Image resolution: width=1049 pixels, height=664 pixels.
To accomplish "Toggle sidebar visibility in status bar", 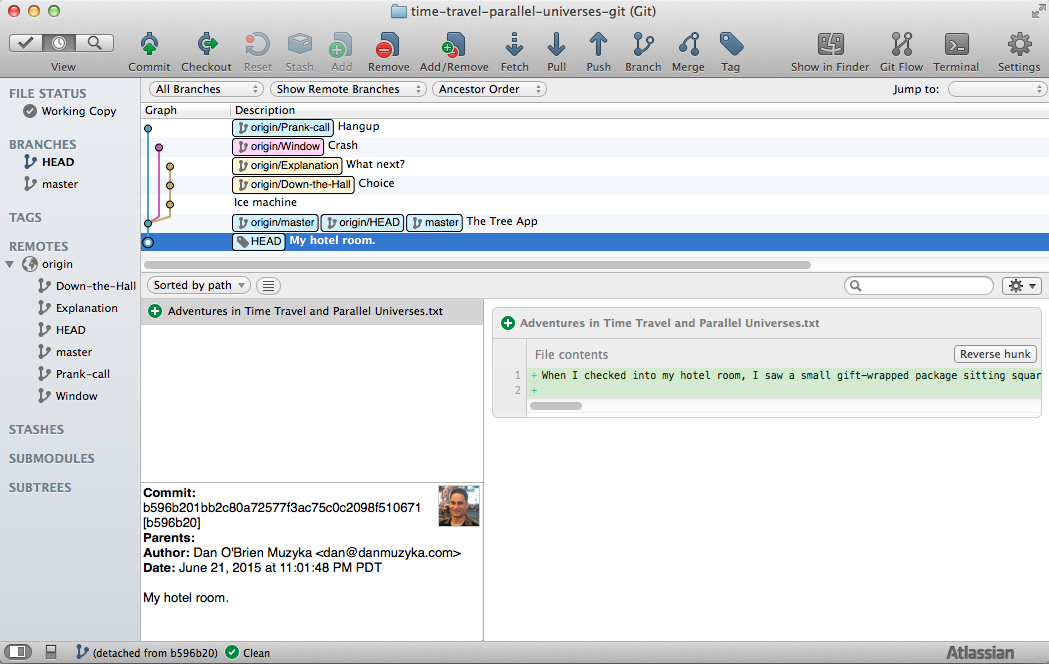I will tap(18, 652).
